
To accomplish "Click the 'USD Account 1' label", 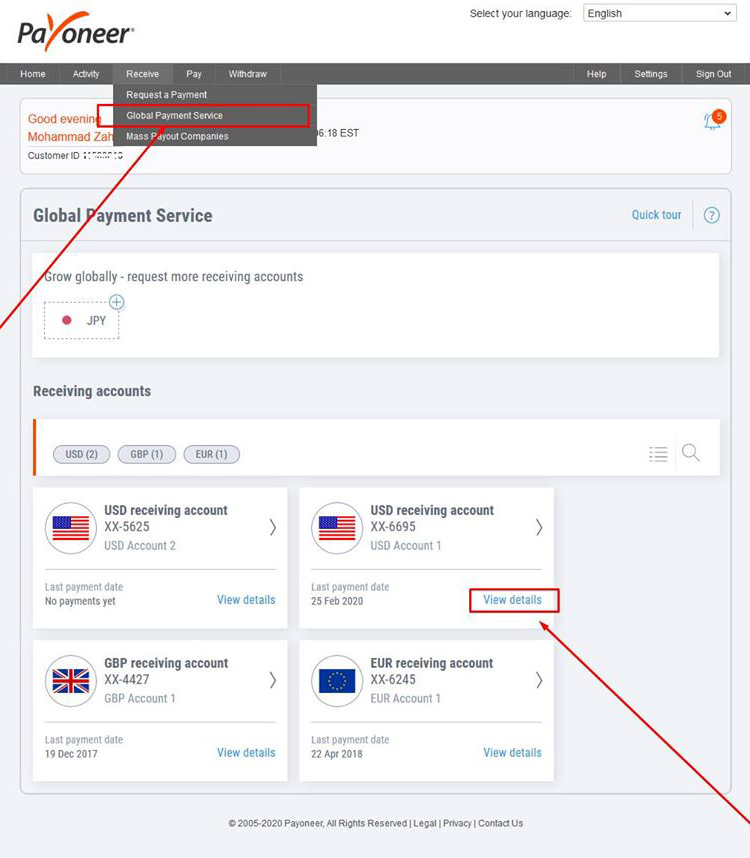I will pos(406,546).
